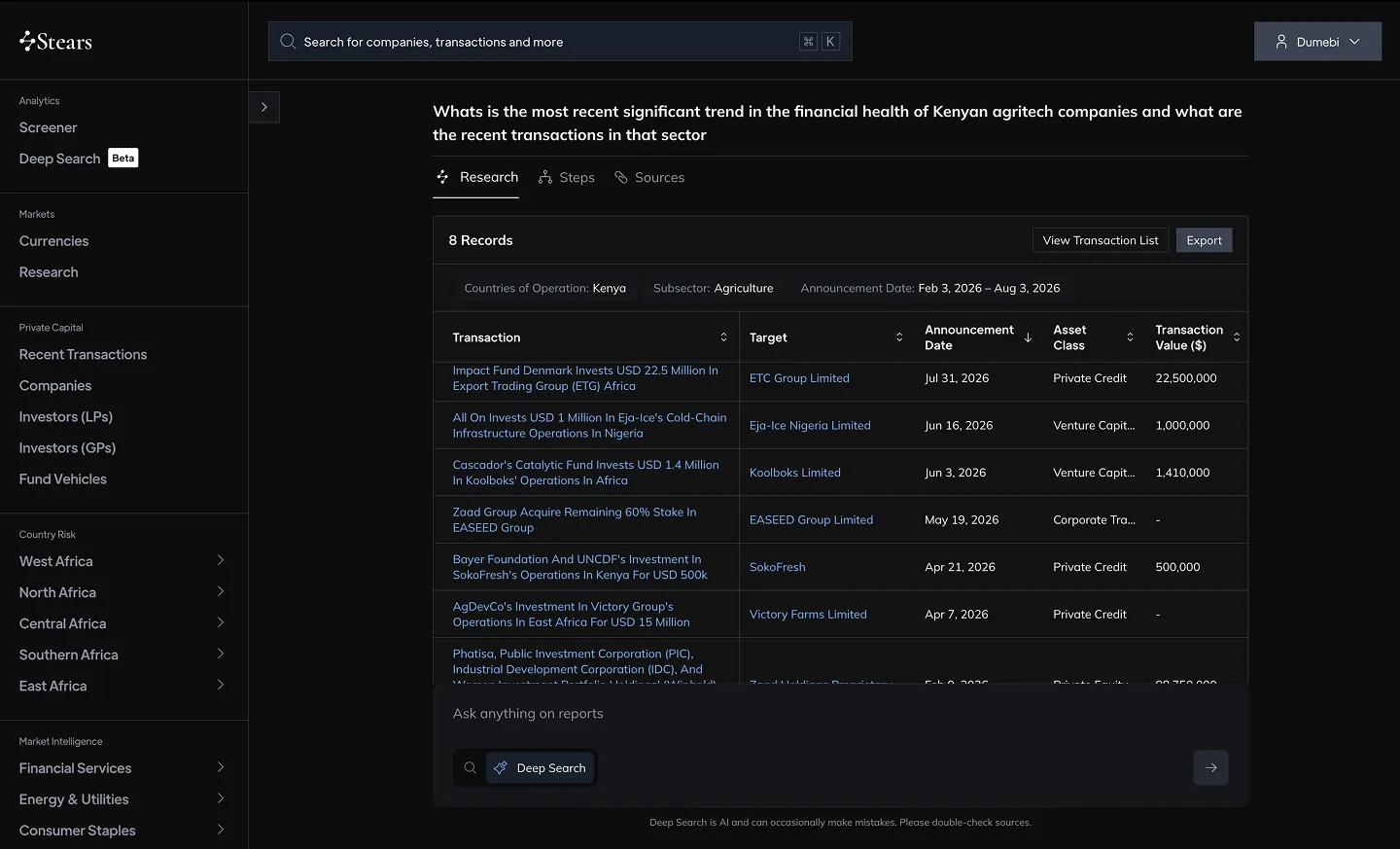
Task: Click the Subsector: Agriculture filter
Action: [714, 288]
